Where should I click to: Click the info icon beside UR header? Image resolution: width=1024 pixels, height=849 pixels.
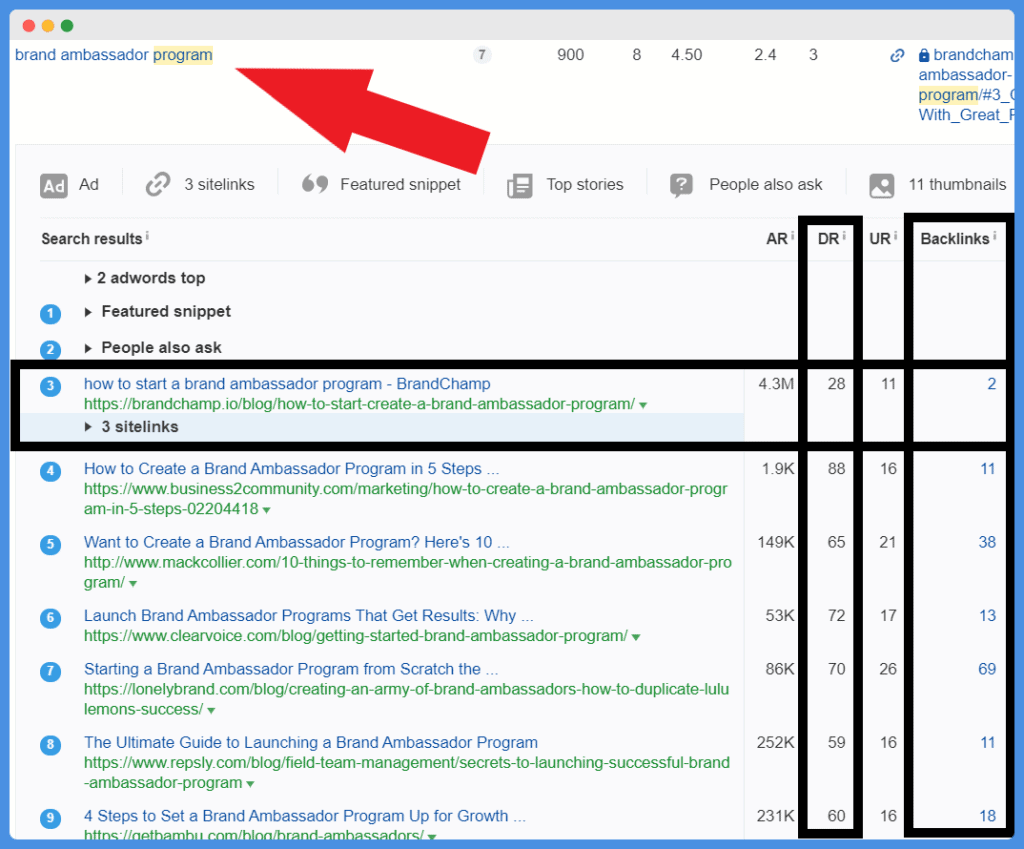[895, 235]
